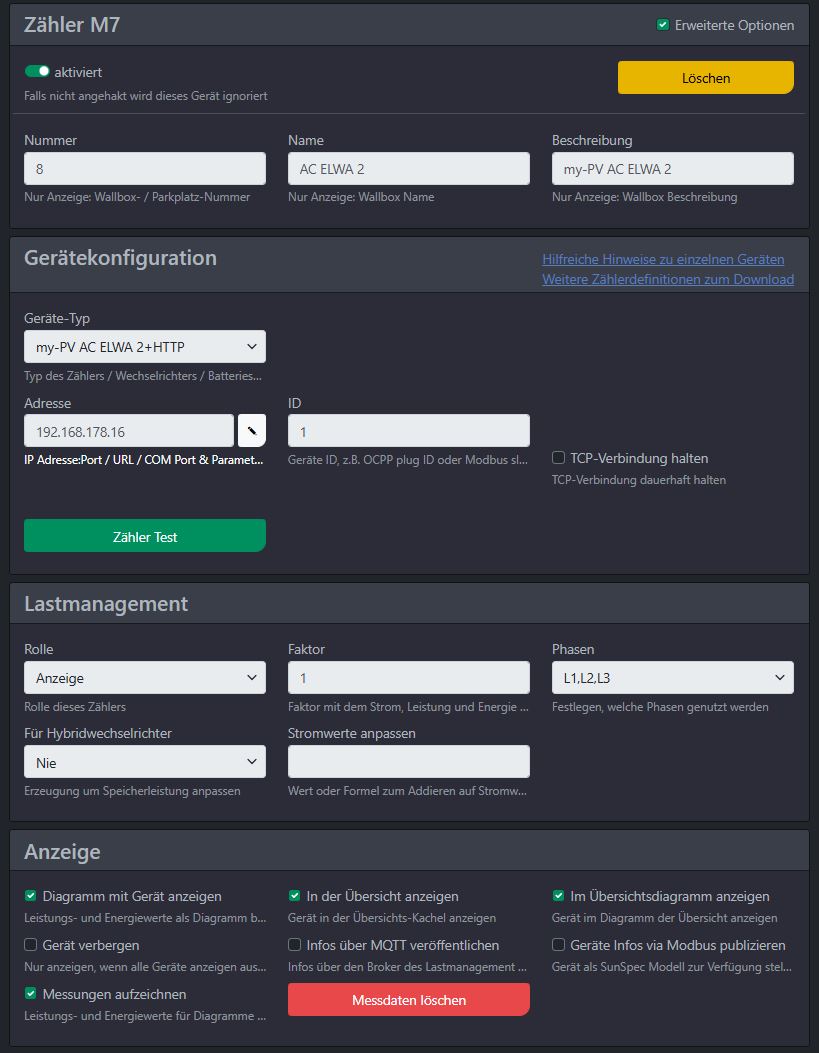
Task: Enable TCP-Verbindung halten checkbox
Action: 558,457
